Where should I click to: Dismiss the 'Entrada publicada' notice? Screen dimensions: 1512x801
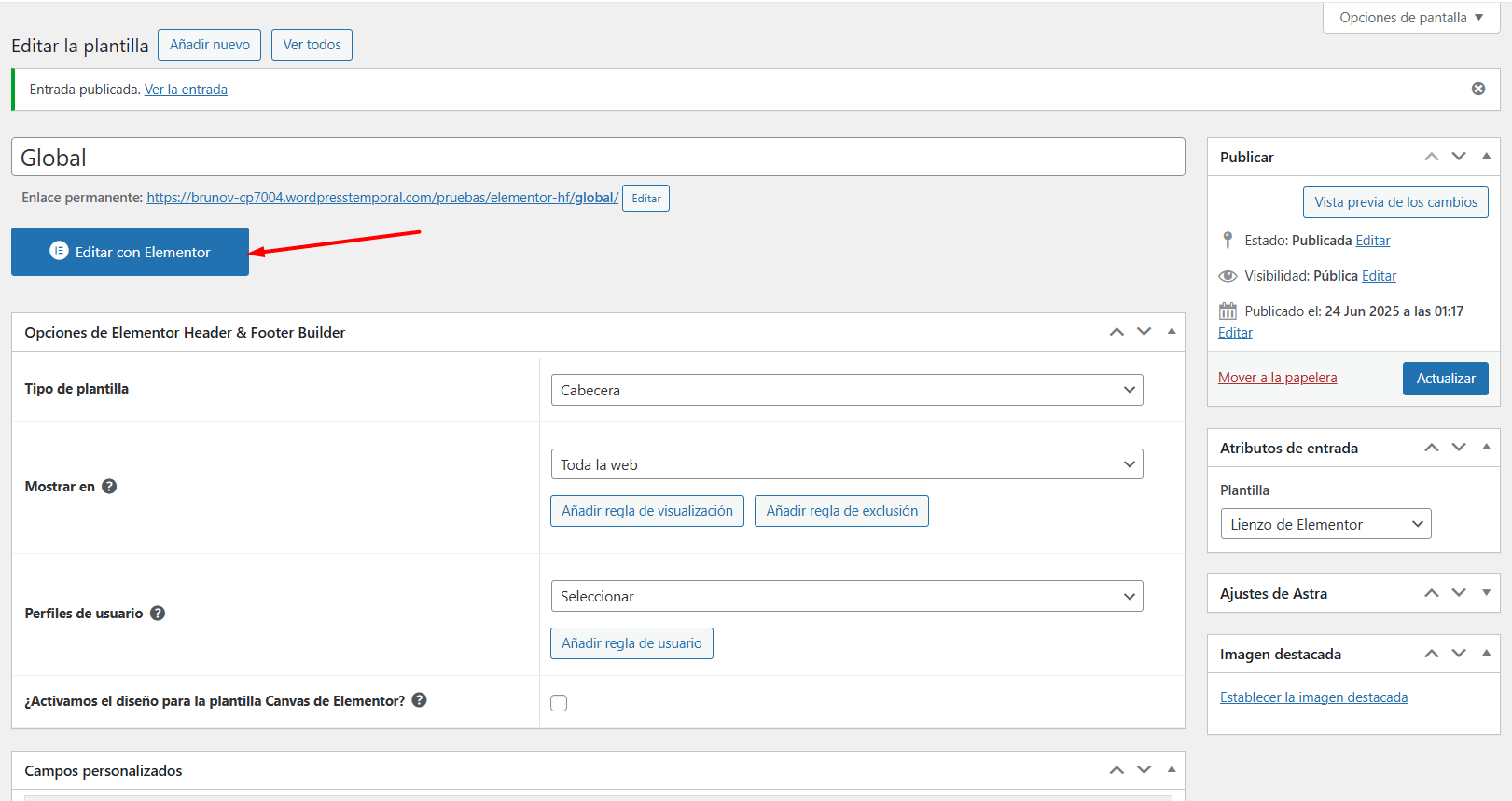pyautogui.click(x=1478, y=89)
